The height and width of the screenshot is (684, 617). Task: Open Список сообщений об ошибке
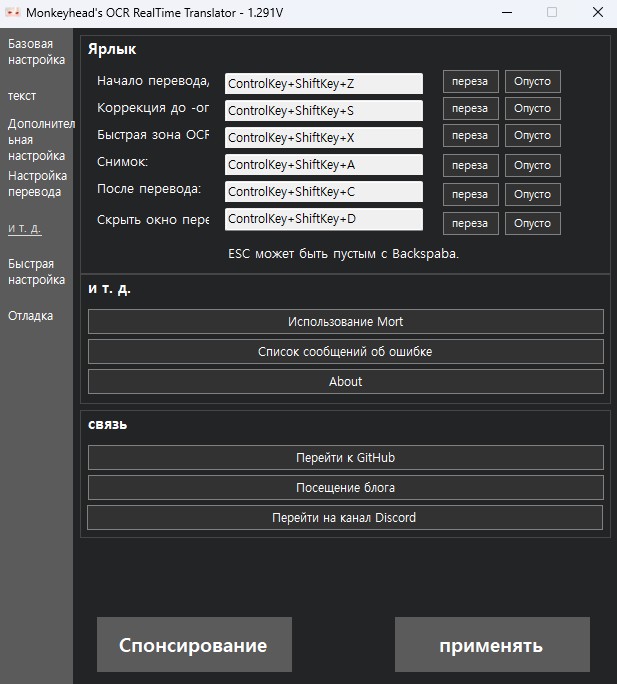346,352
